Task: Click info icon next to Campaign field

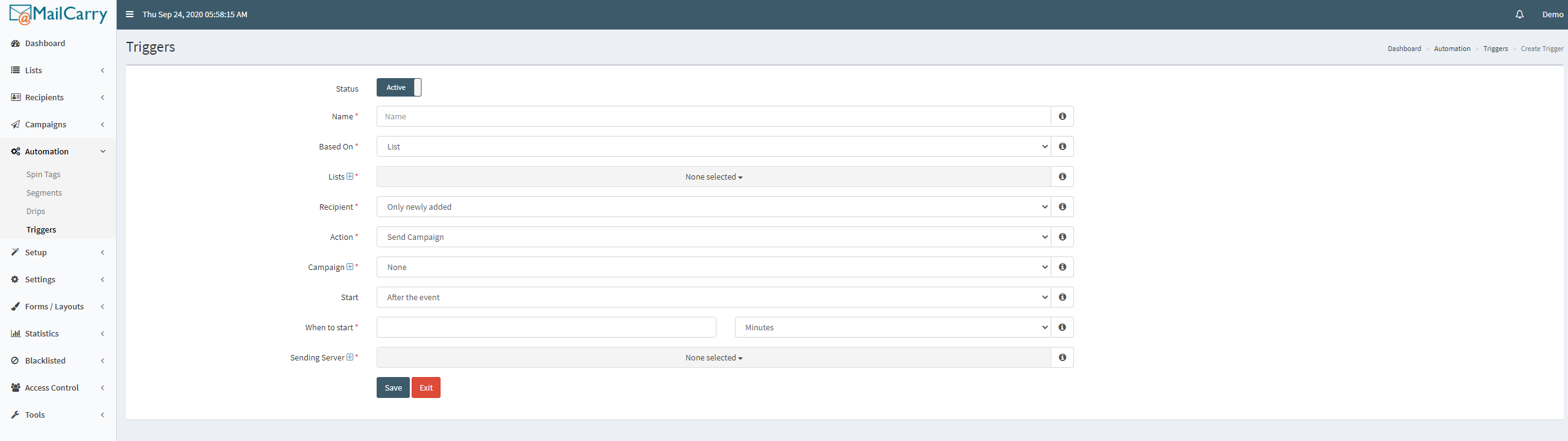Action: coord(1062,267)
